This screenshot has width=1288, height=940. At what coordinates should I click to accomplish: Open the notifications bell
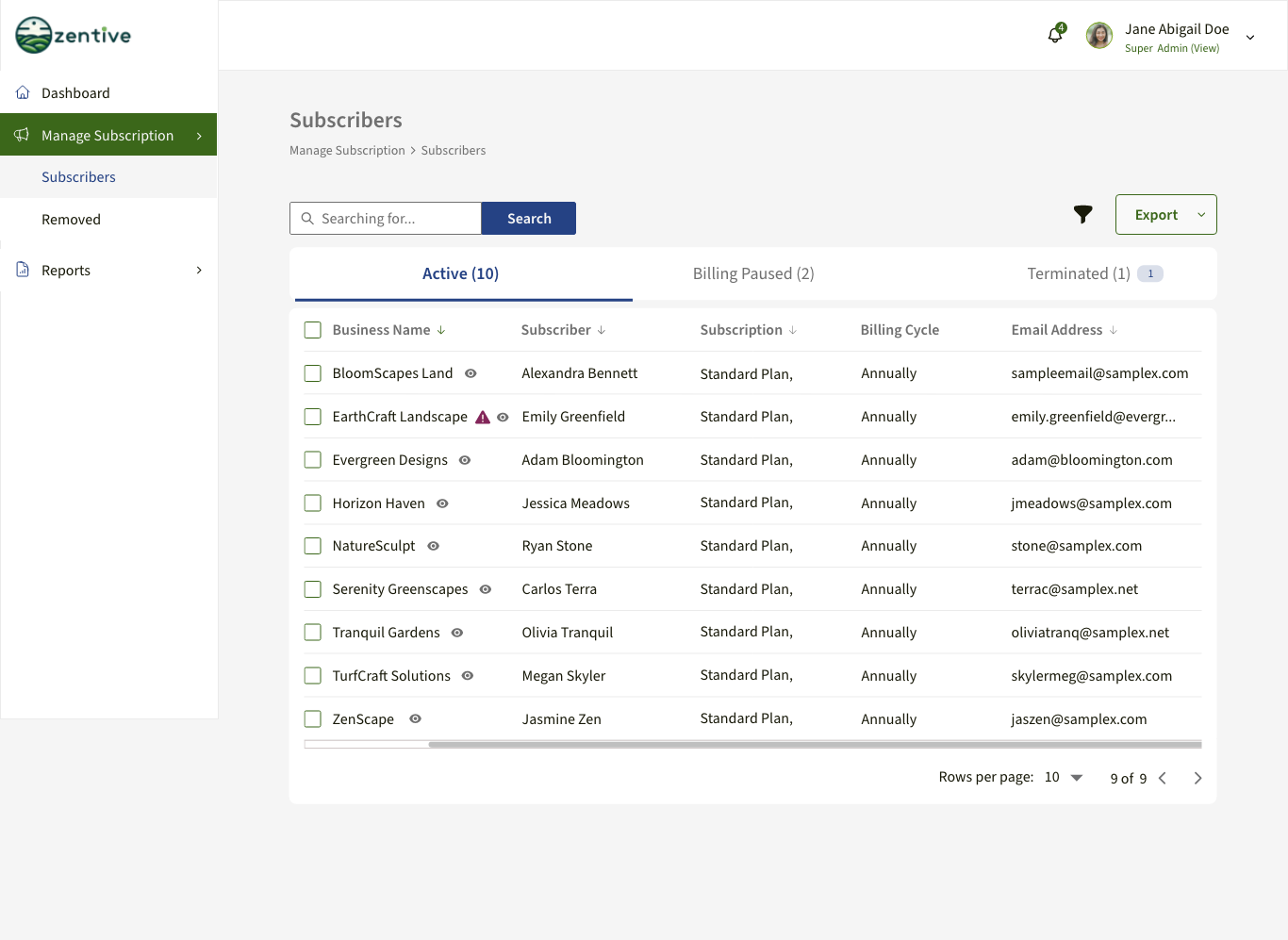(1055, 36)
